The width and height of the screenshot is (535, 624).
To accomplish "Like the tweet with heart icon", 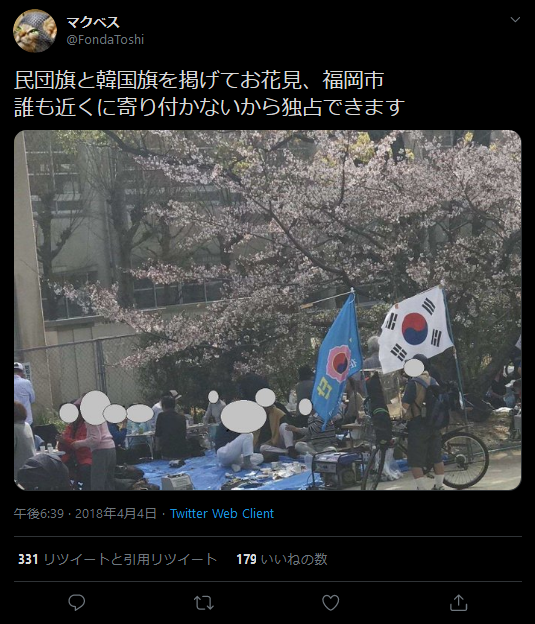I will tap(330, 603).
